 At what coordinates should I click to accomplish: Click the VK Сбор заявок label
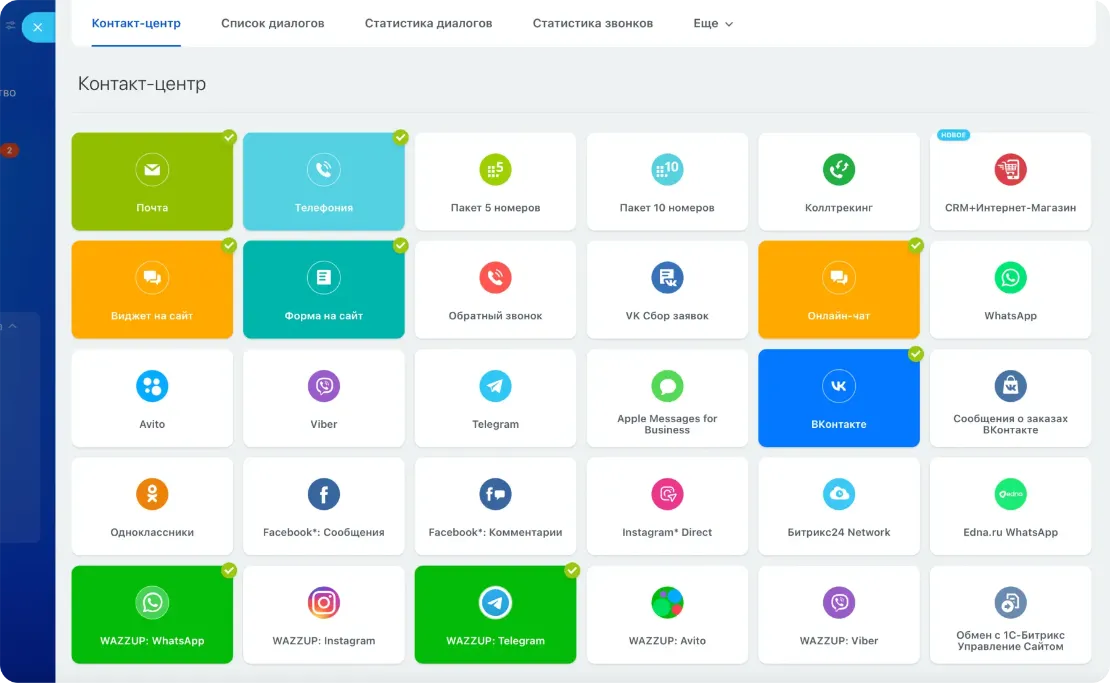click(x=667, y=316)
